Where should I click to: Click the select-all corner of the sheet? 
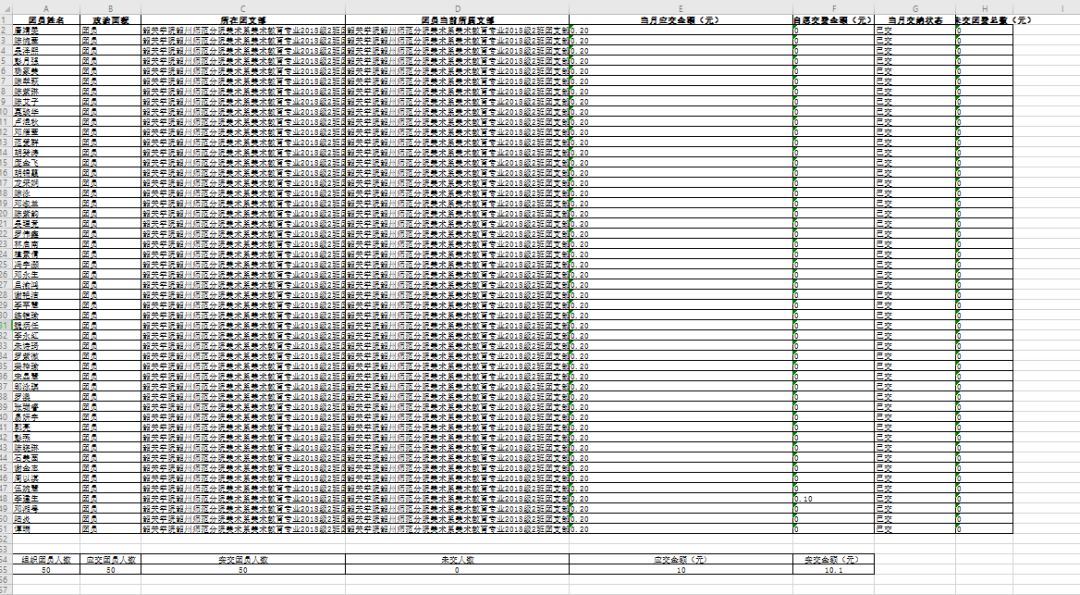6,8
